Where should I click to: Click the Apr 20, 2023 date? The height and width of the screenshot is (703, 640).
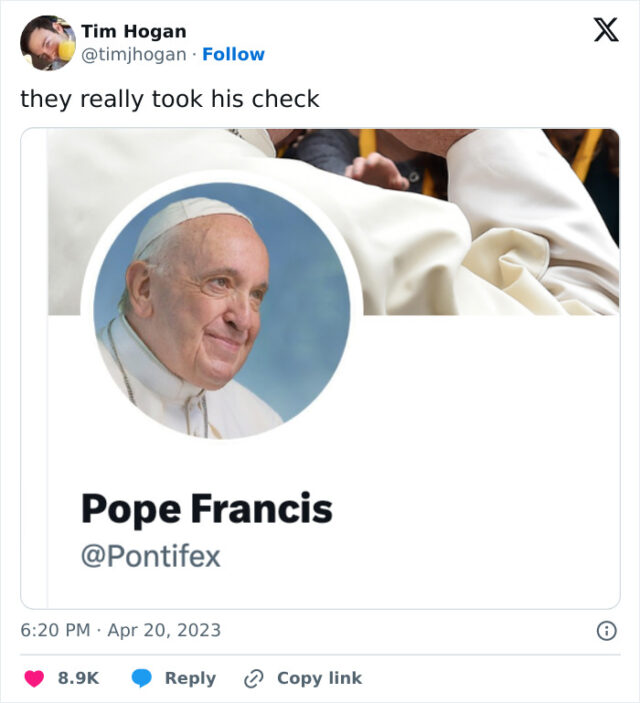point(164,630)
